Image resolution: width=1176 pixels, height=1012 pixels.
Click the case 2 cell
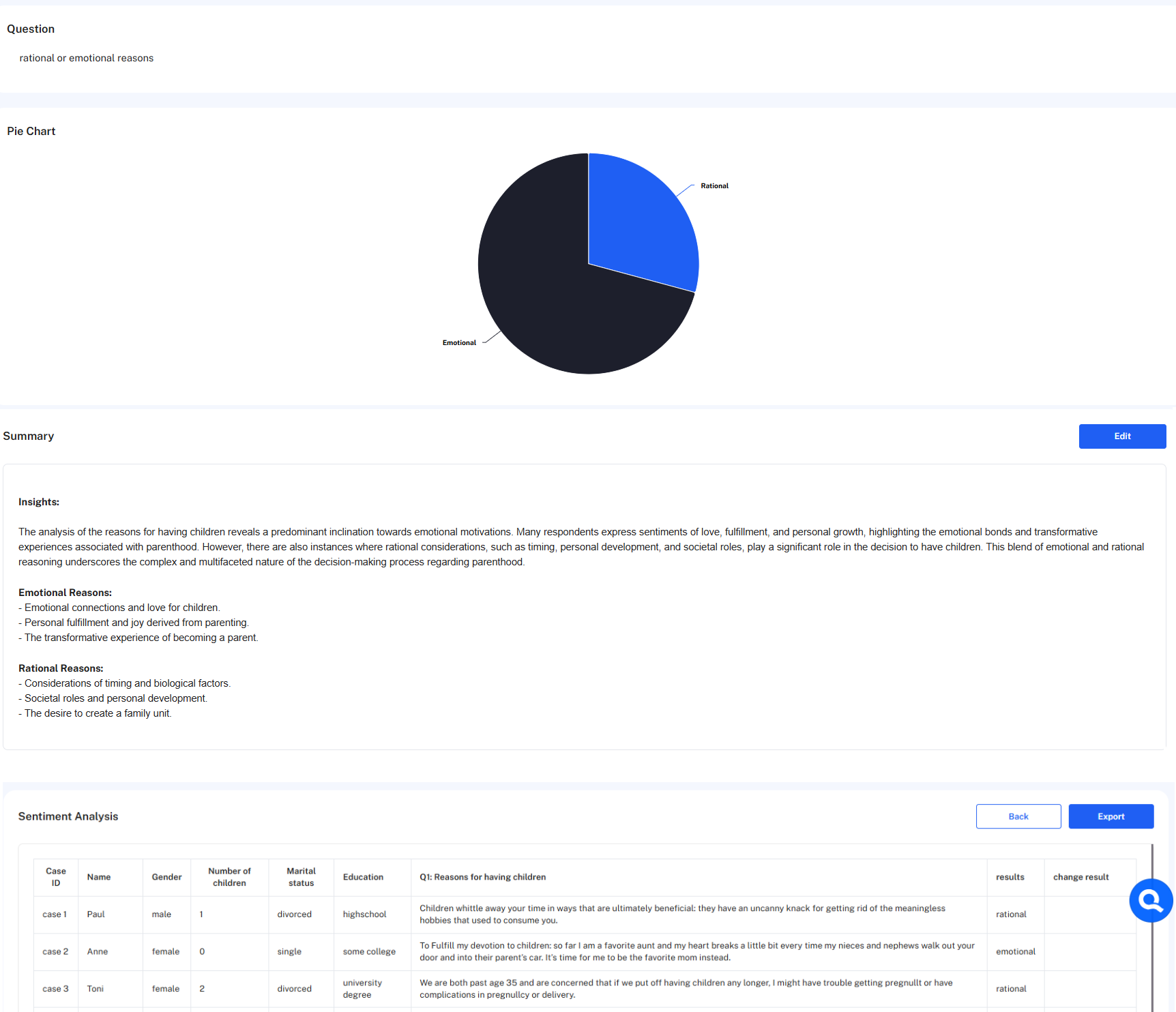coord(56,952)
